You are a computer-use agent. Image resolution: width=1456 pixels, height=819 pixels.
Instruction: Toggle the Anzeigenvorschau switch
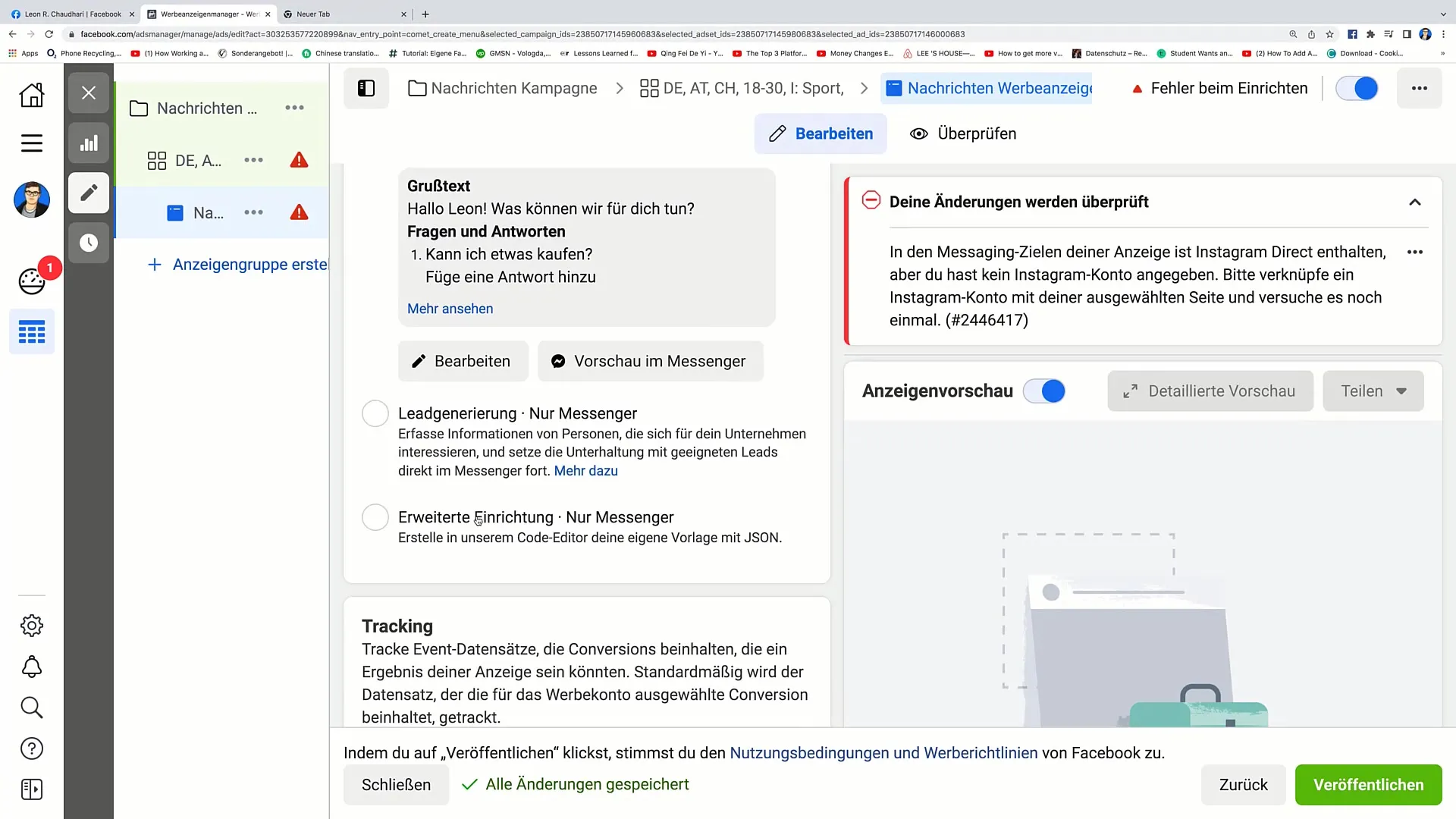tap(1044, 391)
